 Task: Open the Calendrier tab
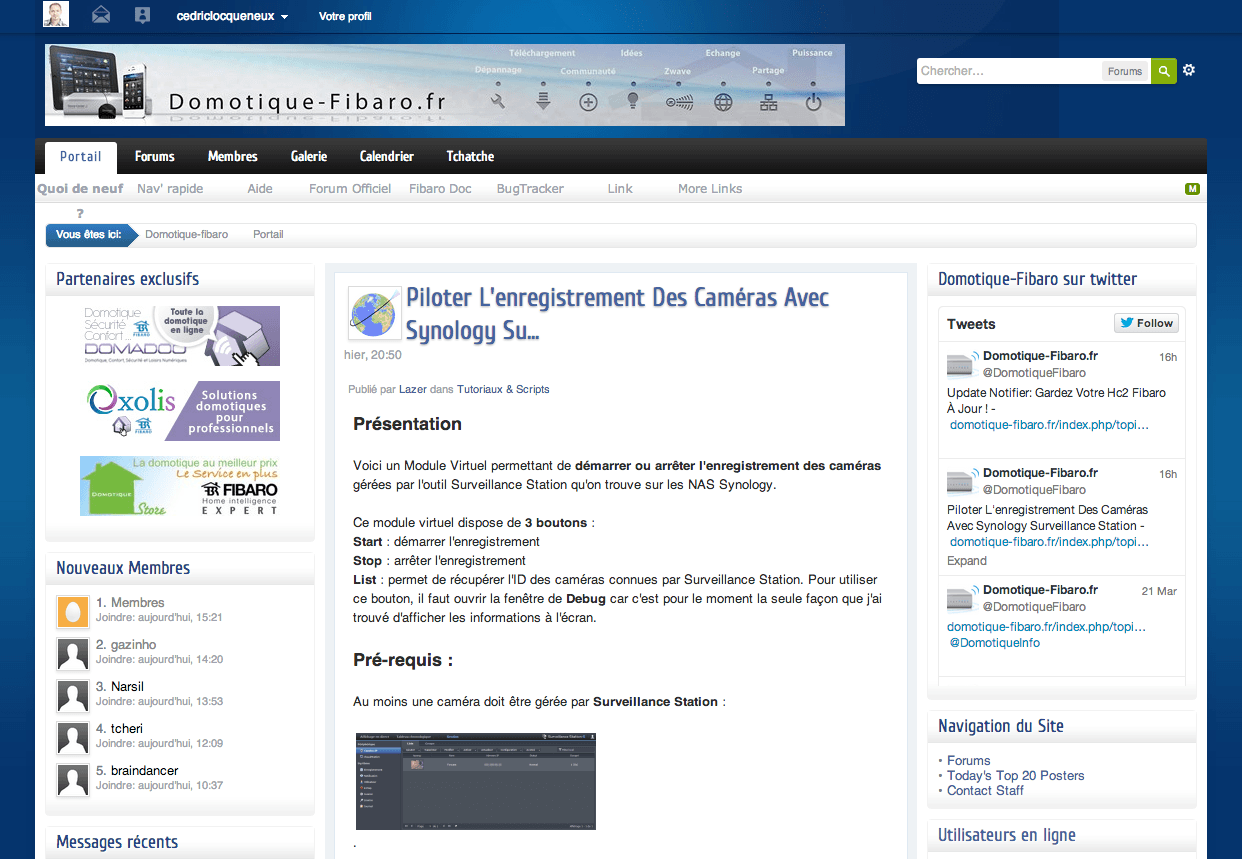click(x=387, y=157)
